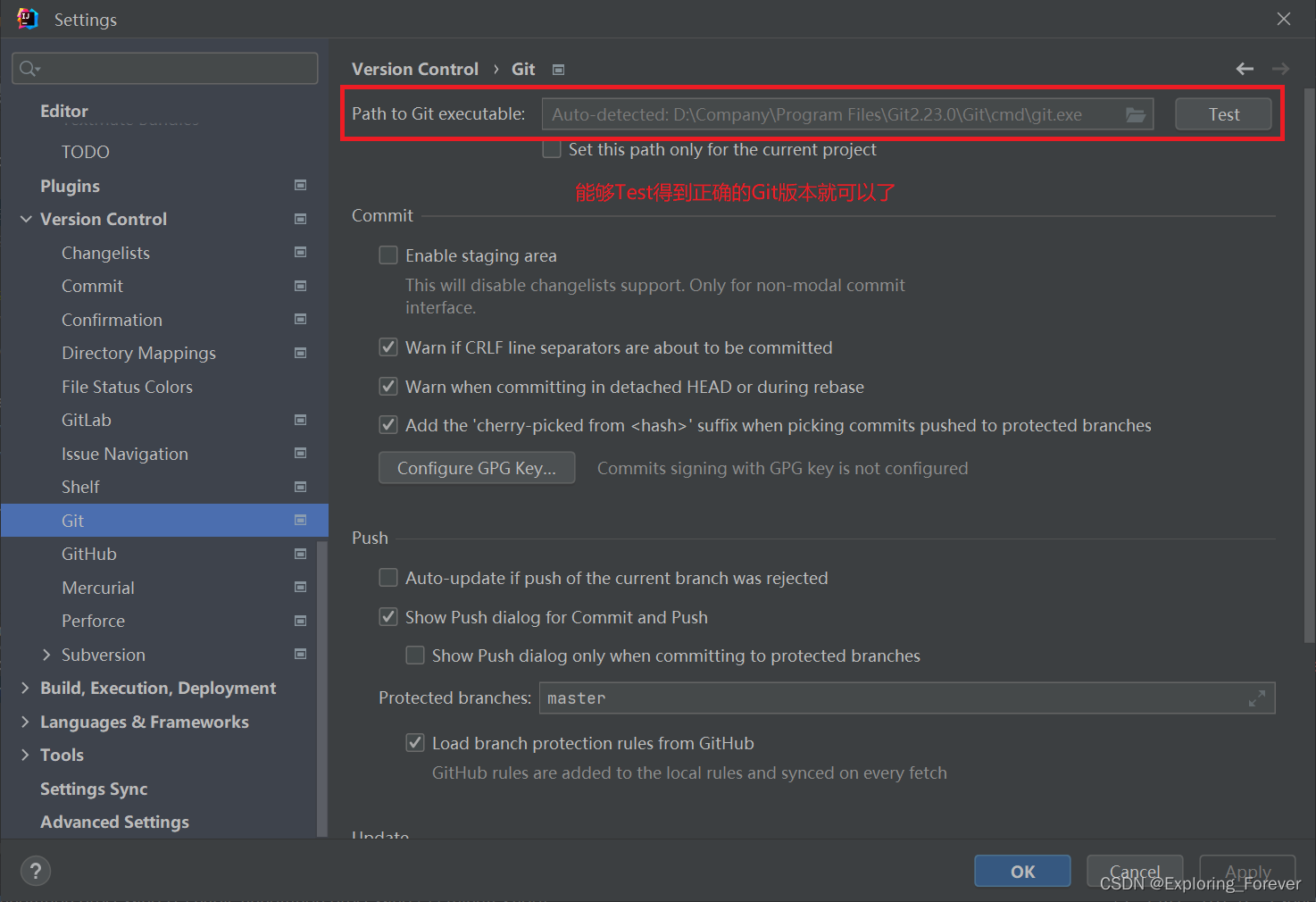Toggle detached HEAD warning checkbox
The height and width of the screenshot is (902, 1316).
388,387
